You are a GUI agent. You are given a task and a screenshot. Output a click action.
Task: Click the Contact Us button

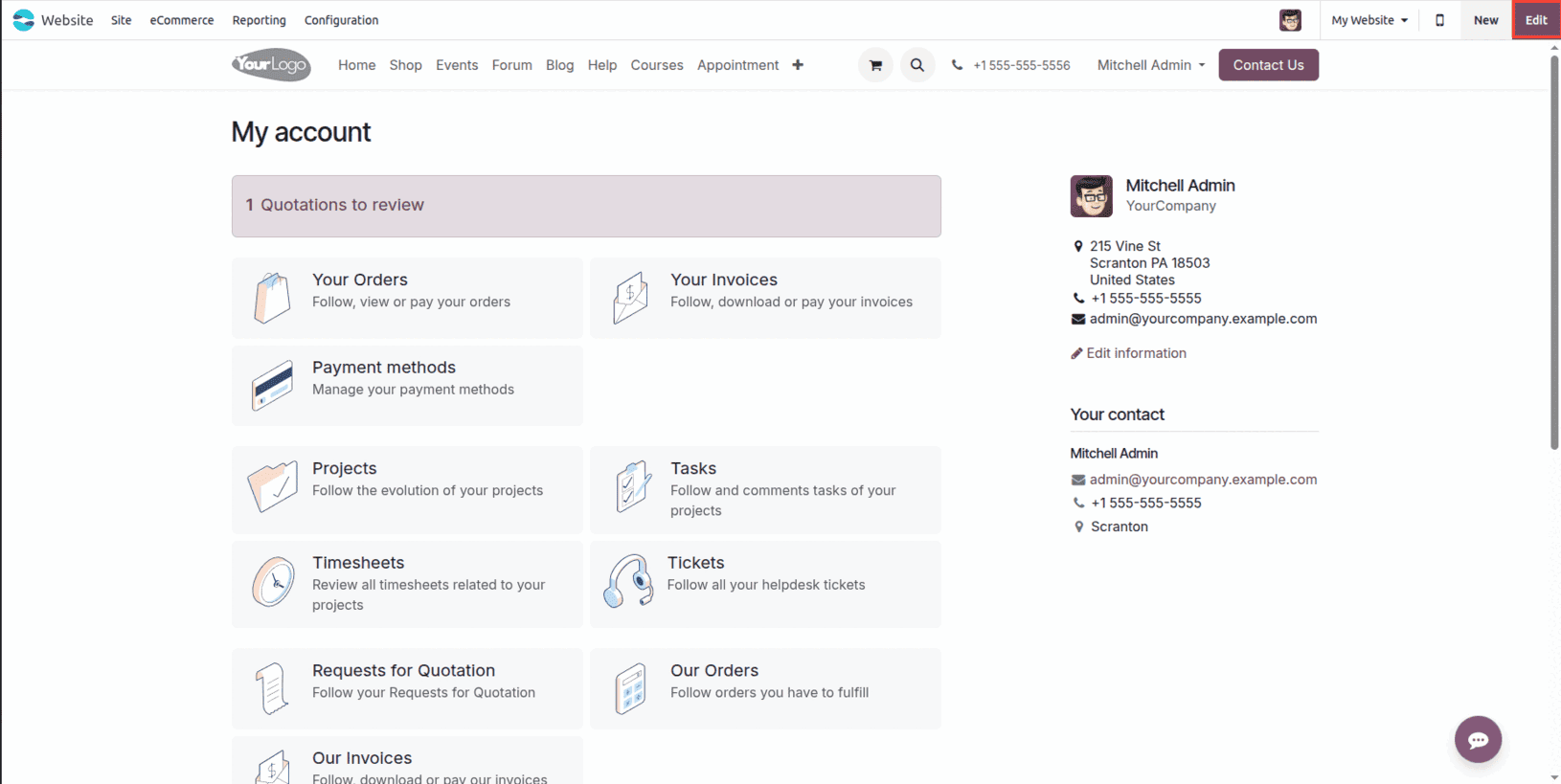click(1268, 65)
